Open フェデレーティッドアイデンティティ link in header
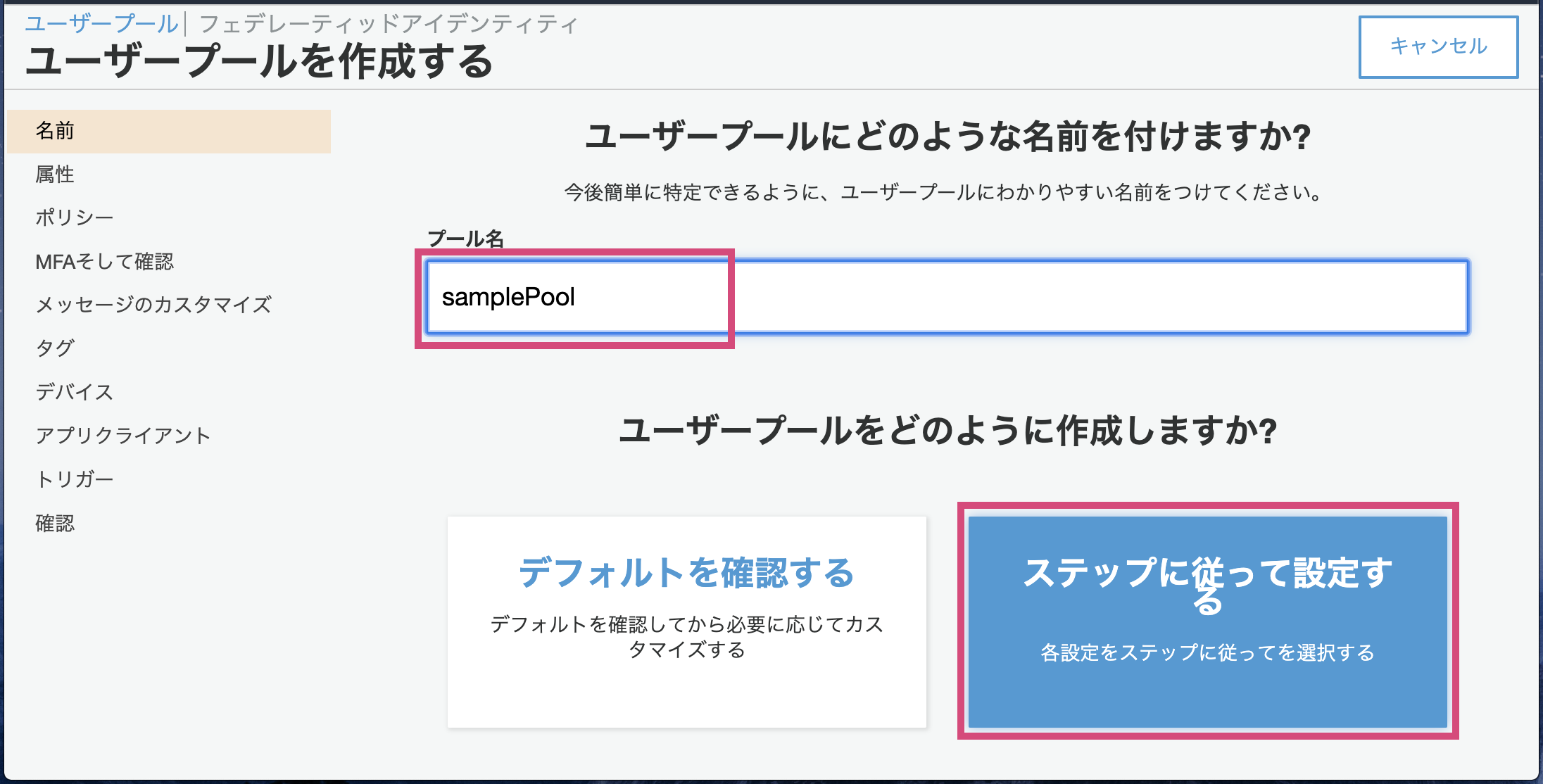The width and height of the screenshot is (1543, 784). pyautogui.click(x=389, y=25)
